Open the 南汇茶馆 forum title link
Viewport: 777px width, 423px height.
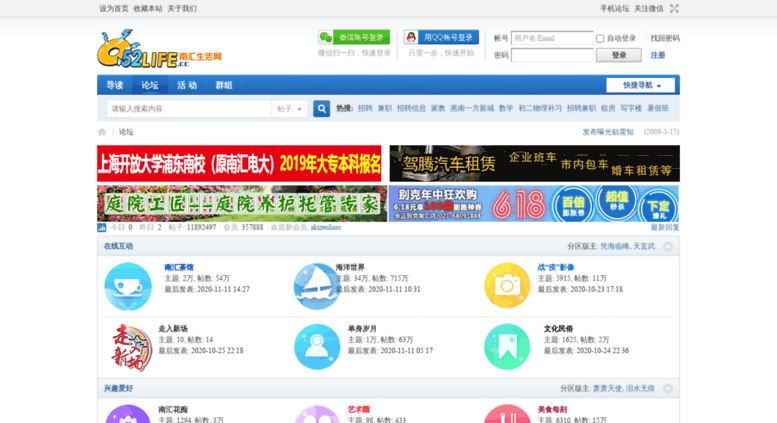(x=179, y=267)
